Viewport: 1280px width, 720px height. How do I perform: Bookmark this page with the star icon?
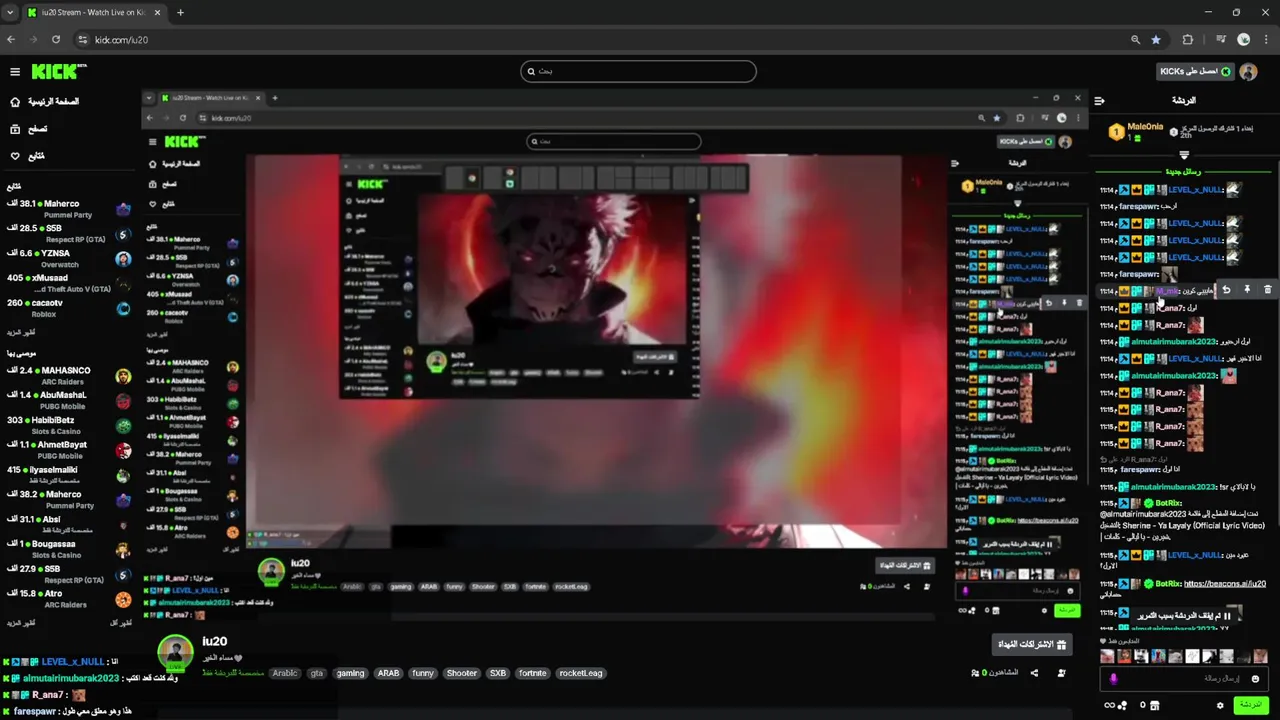pos(1156,39)
